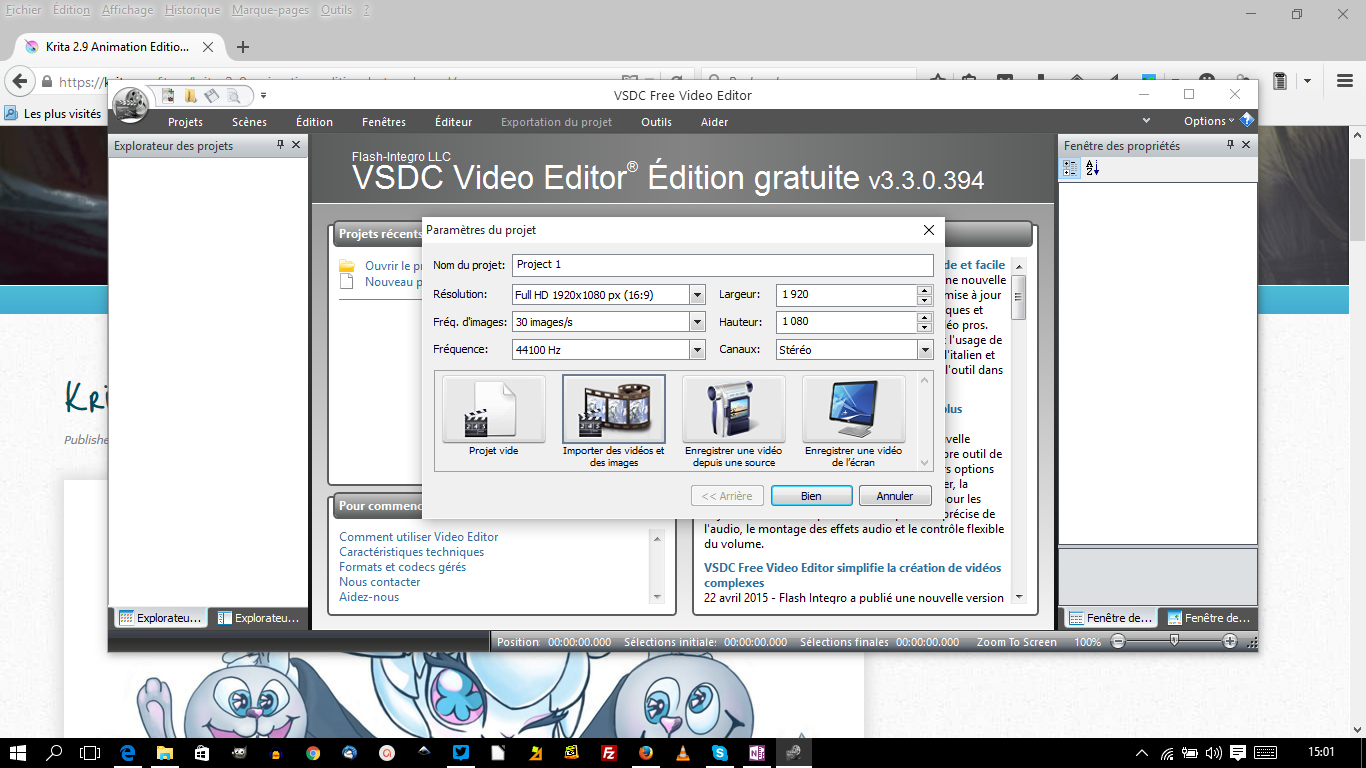Open Task View on the taskbar
The width and height of the screenshot is (1366, 768).
coord(90,752)
